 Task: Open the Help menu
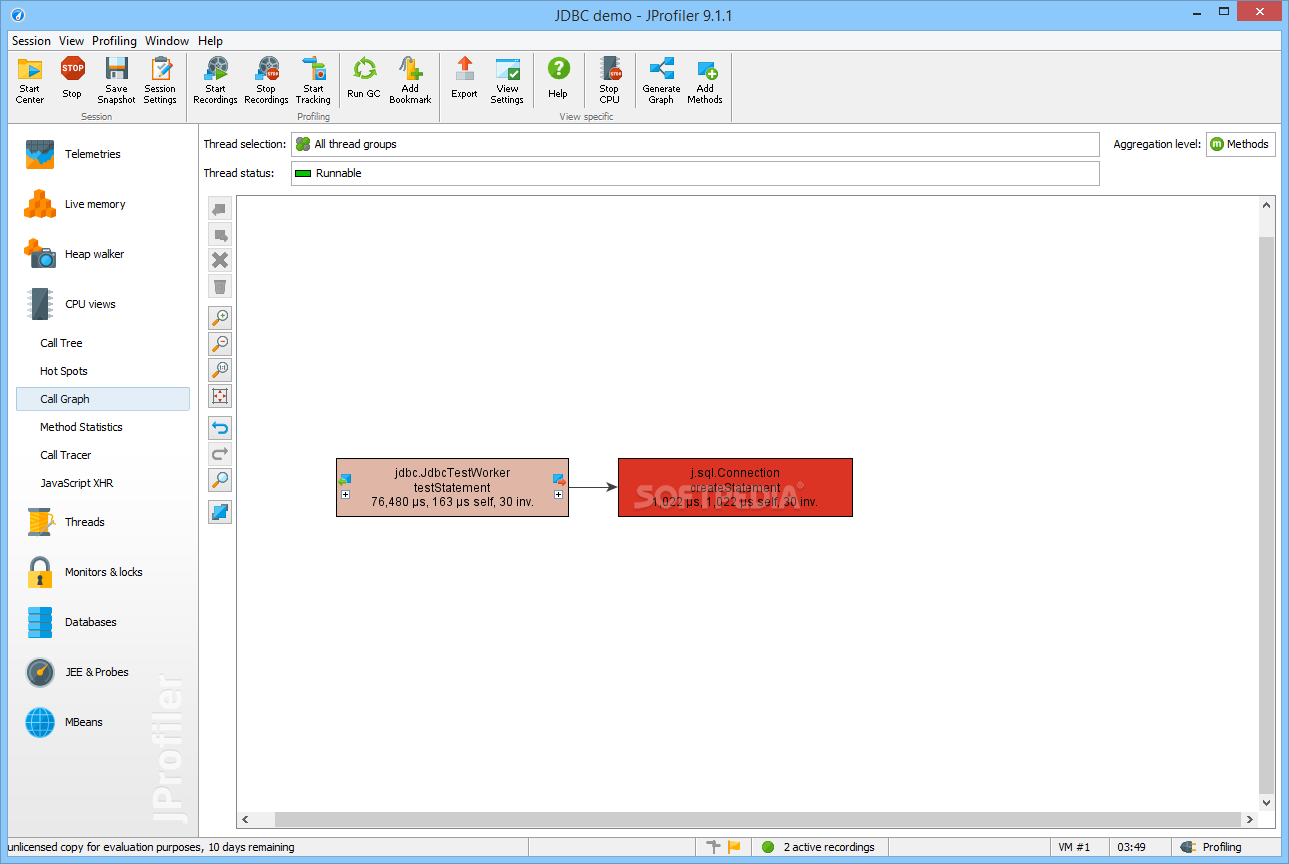click(x=210, y=41)
